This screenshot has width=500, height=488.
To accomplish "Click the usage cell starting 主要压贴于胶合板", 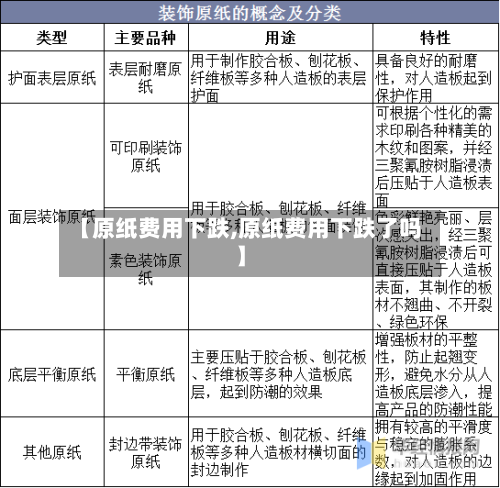I will (x=280, y=373).
